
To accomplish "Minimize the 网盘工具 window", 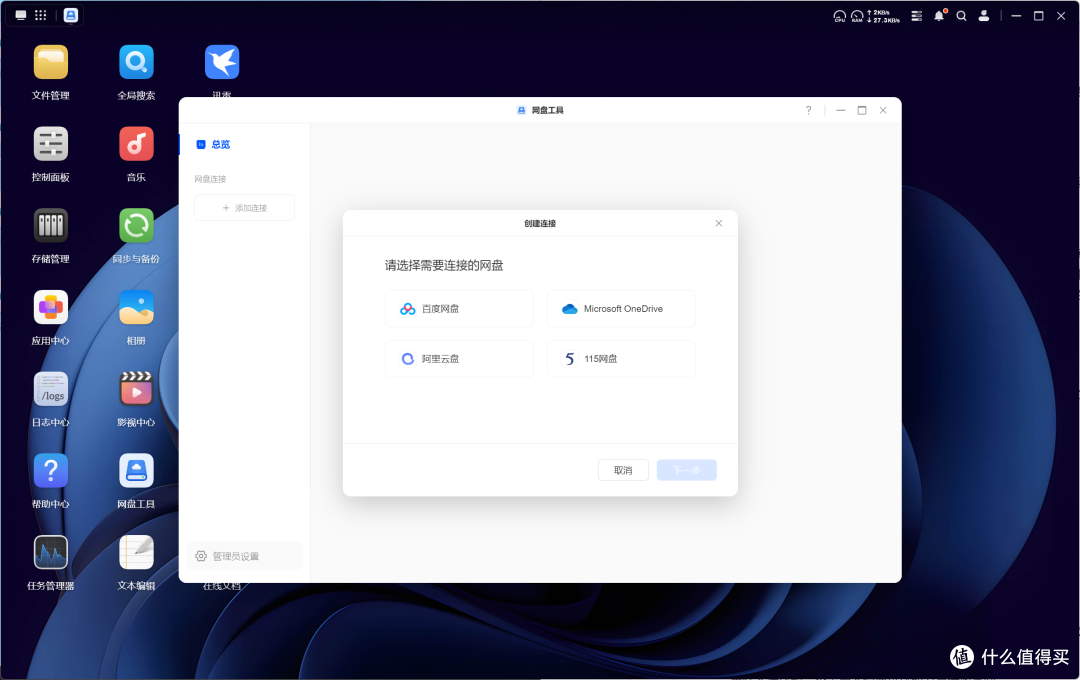I will click(840, 110).
